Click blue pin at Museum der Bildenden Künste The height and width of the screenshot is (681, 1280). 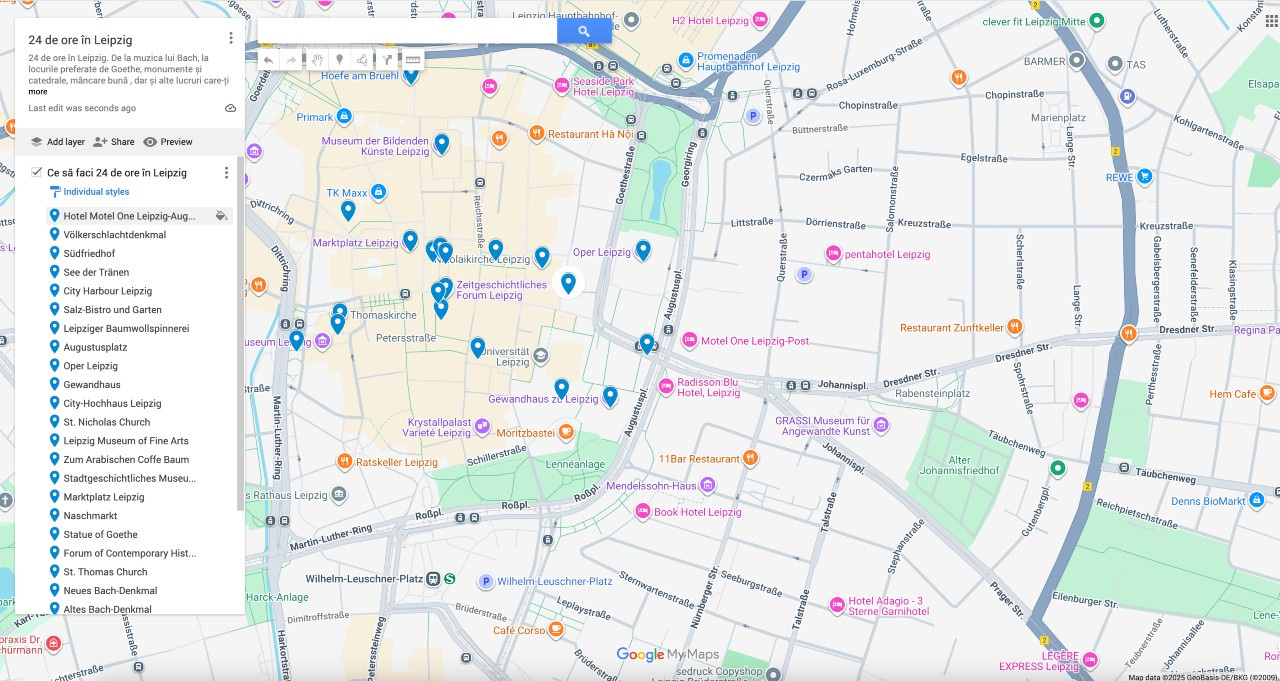pos(441,144)
